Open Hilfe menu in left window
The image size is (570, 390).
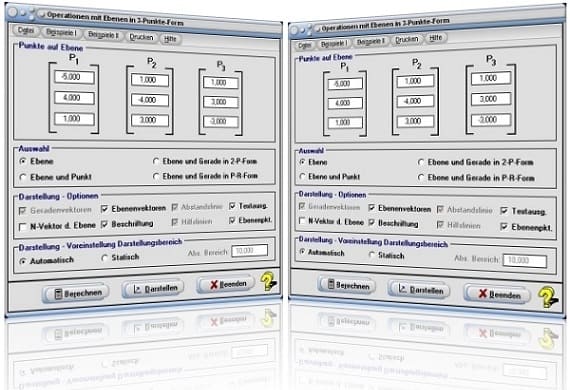pos(170,39)
